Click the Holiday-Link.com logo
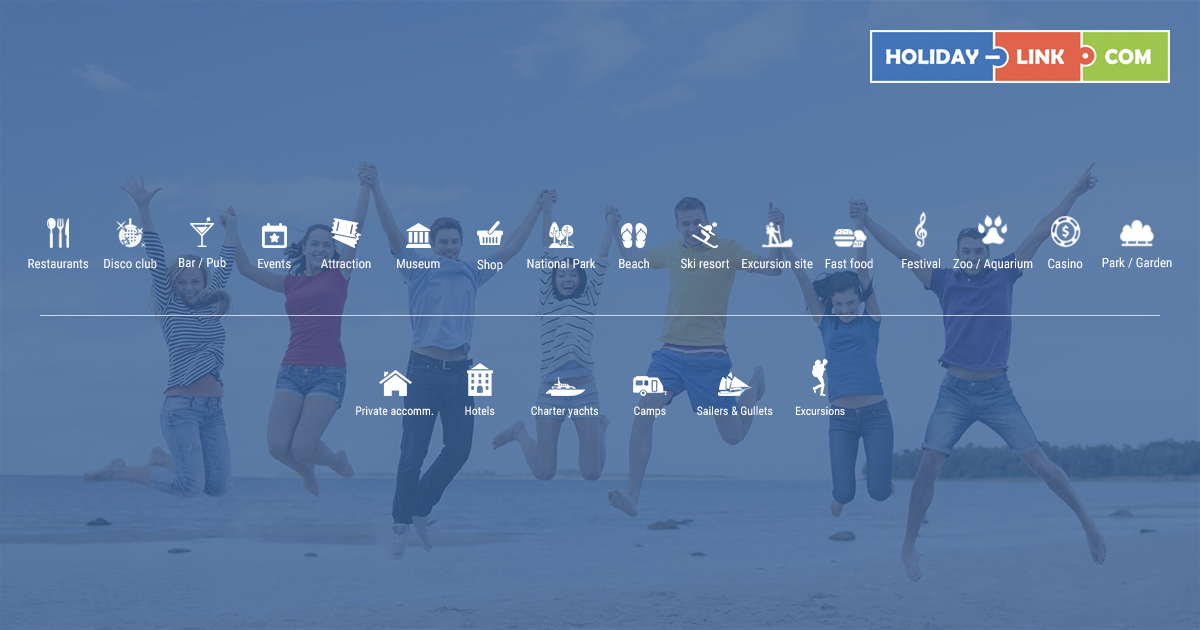The image size is (1200, 630). point(1020,56)
